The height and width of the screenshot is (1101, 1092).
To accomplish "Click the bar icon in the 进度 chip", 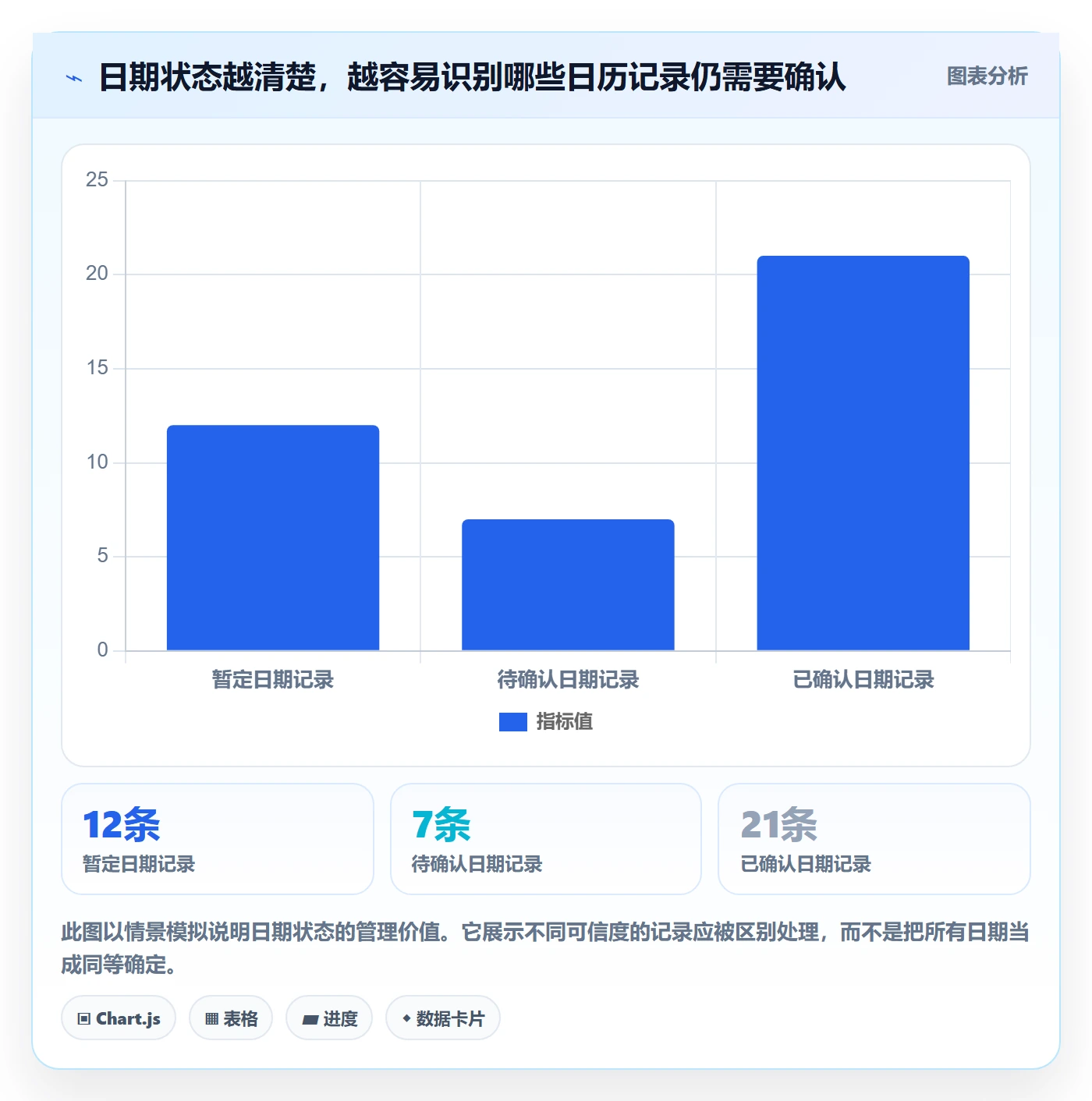I will [x=310, y=1020].
